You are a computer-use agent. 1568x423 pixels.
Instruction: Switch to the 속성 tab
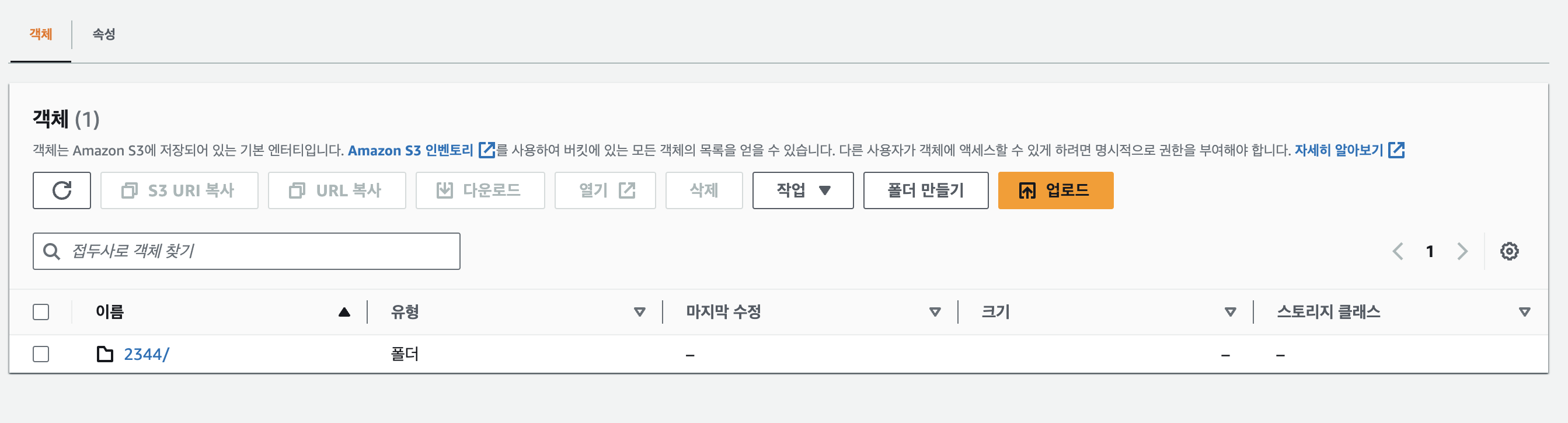click(x=103, y=34)
